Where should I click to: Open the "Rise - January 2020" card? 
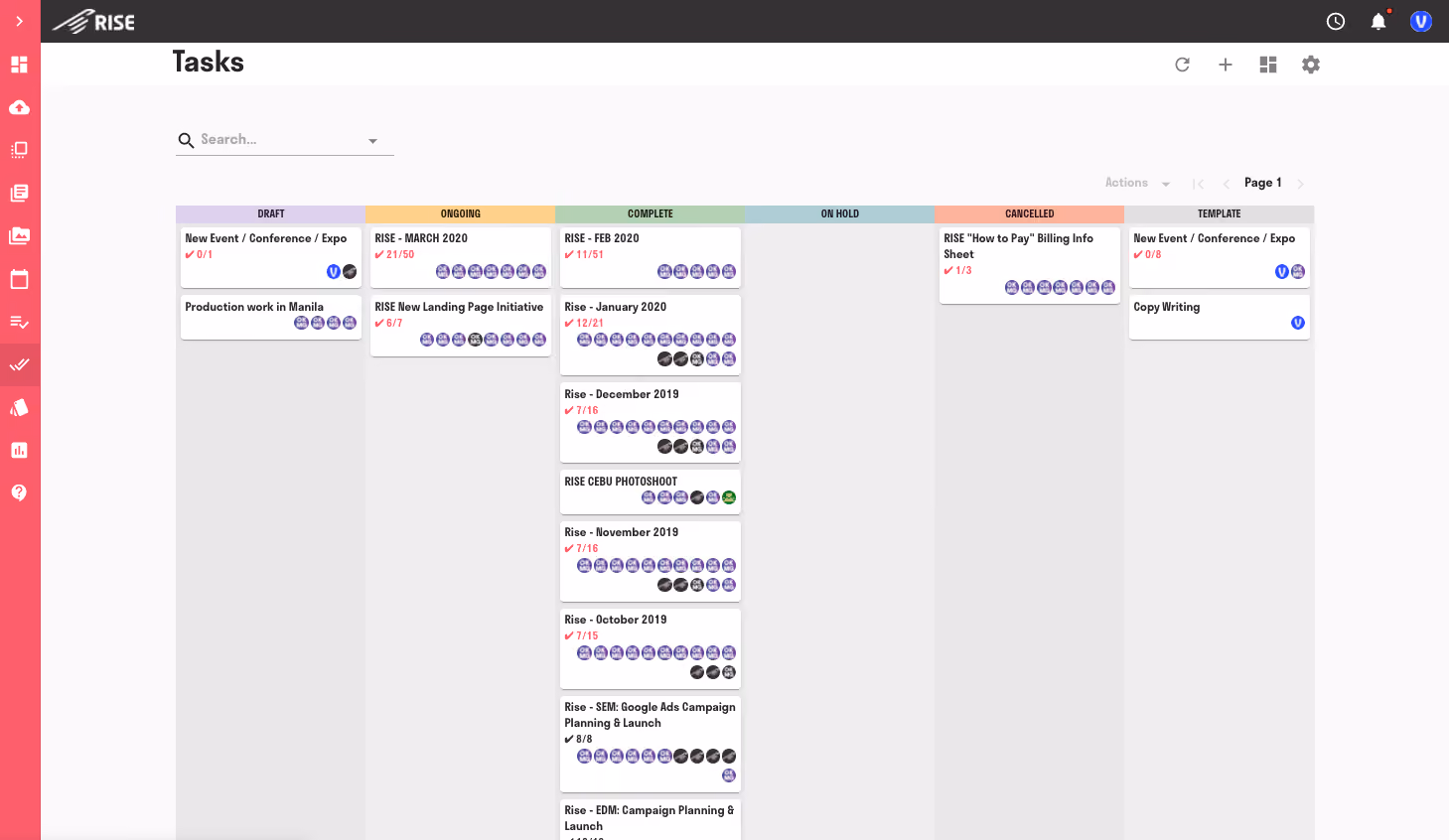click(x=650, y=334)
